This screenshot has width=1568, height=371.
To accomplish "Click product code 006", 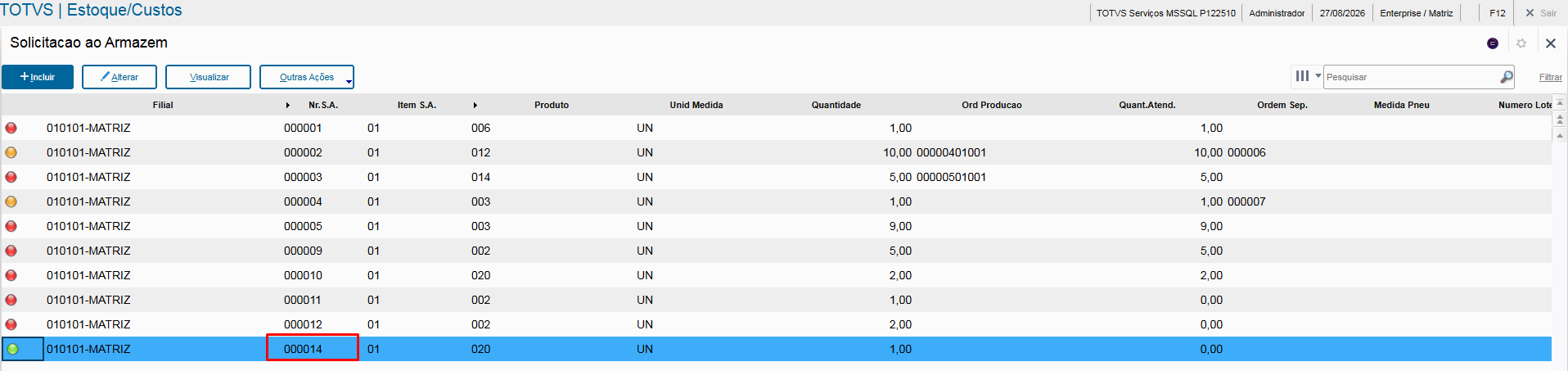I will point(481,128).
